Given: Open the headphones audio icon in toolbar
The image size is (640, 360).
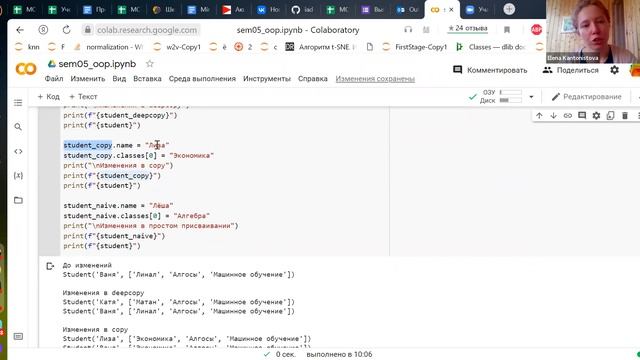Looking at the screenshot, I should [408, 29].
